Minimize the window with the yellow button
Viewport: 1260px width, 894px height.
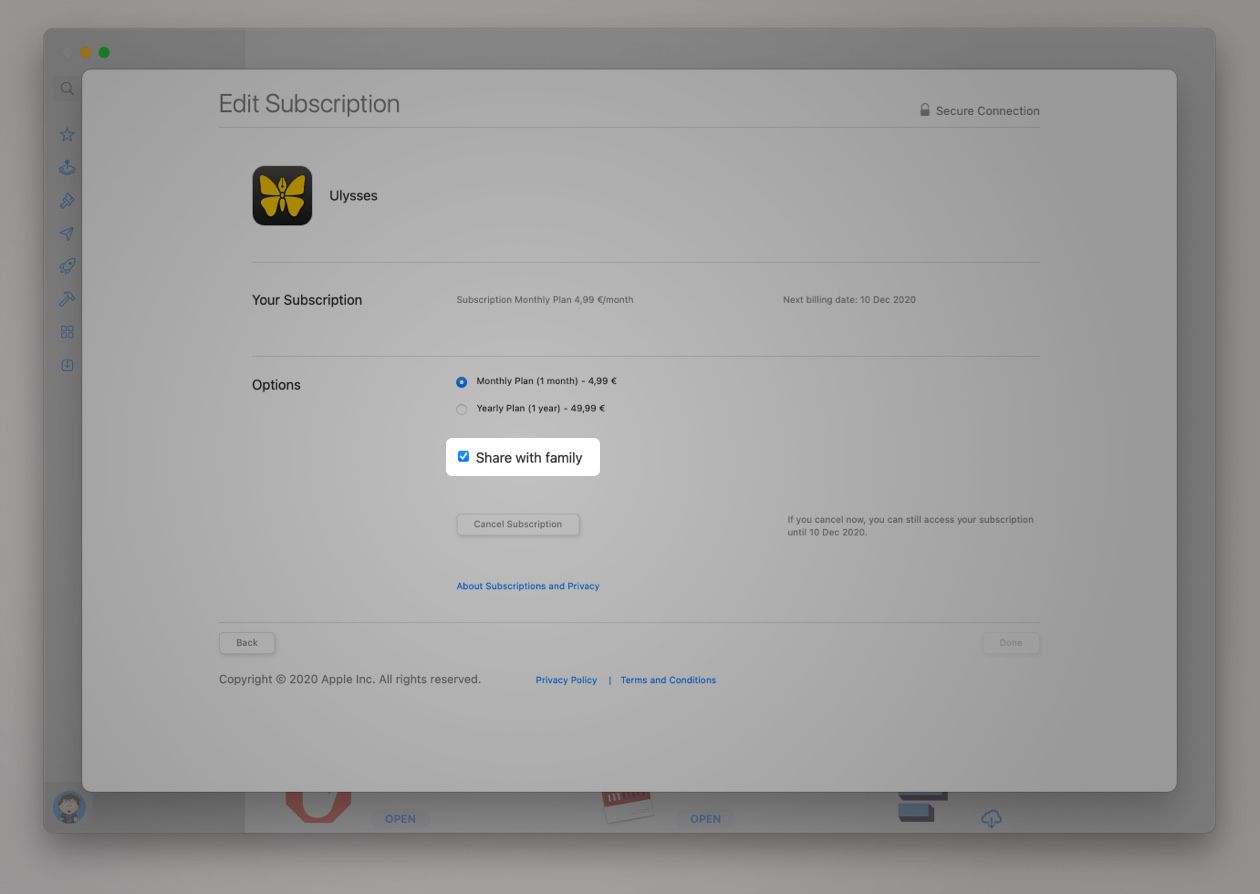click(x=86, y=53)
